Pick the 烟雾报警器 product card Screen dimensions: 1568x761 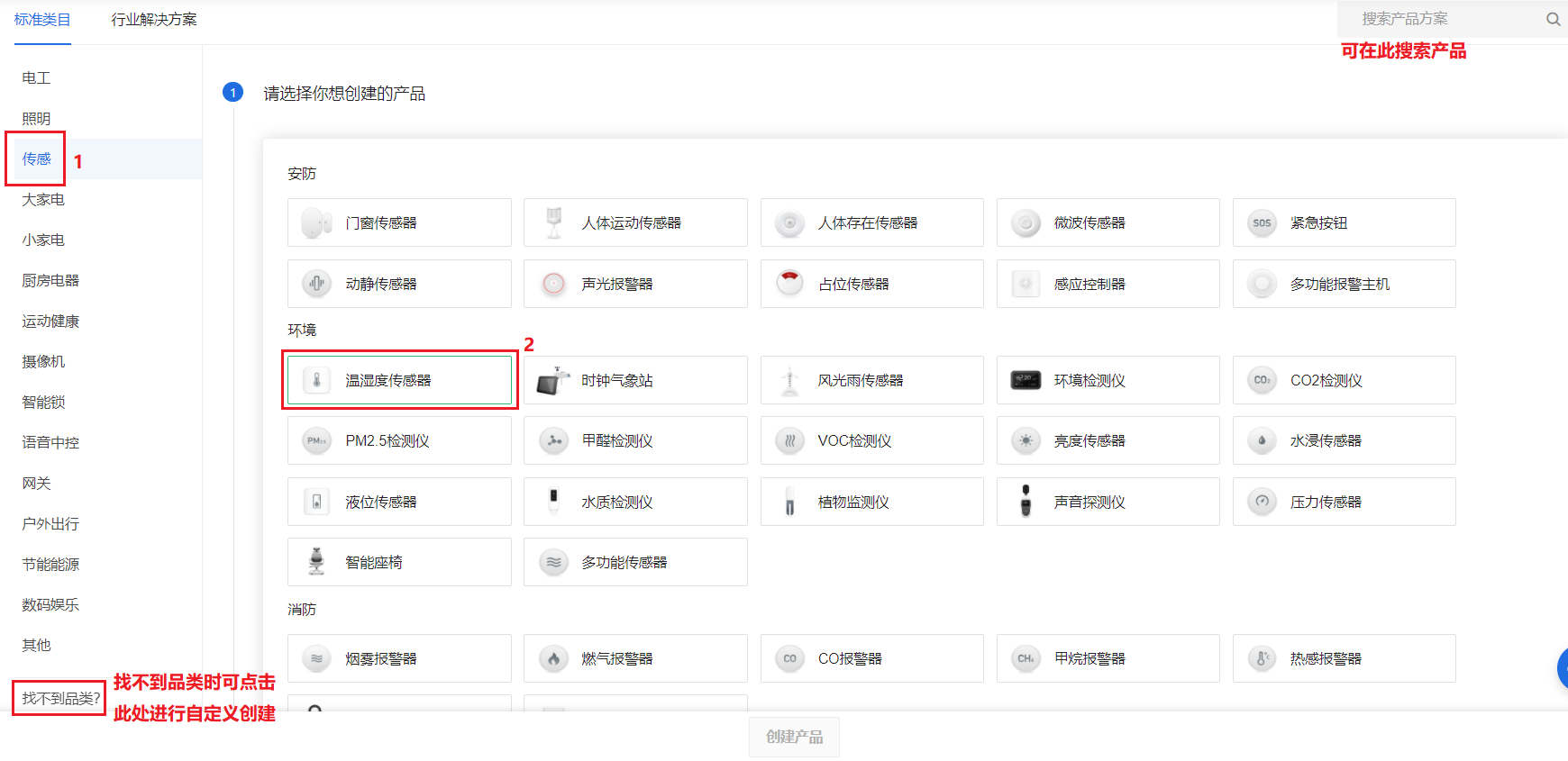399,658
